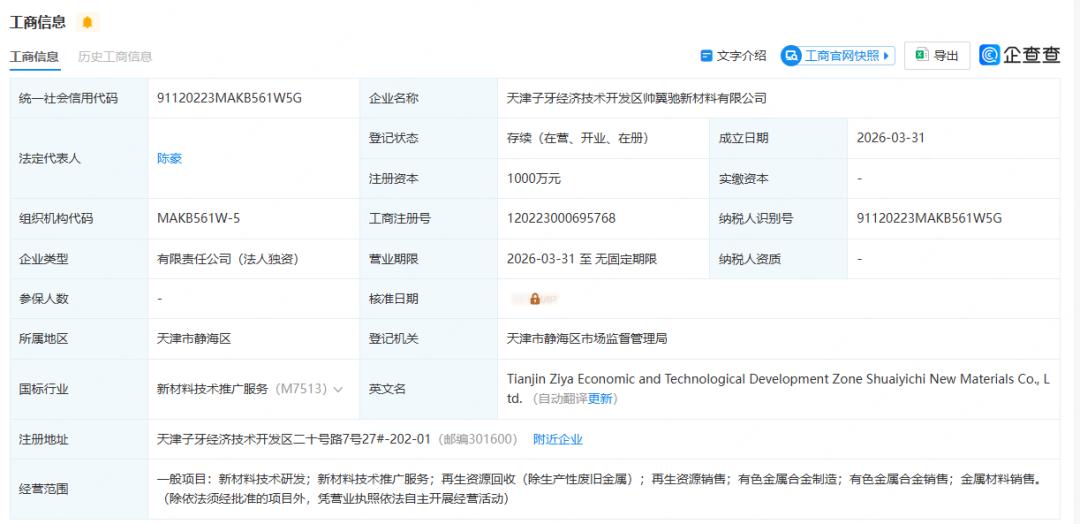The height and width of the screenshot is (524, 1080).
Task: Click organization code MAKB561W-5
Action: click(198, 219)
